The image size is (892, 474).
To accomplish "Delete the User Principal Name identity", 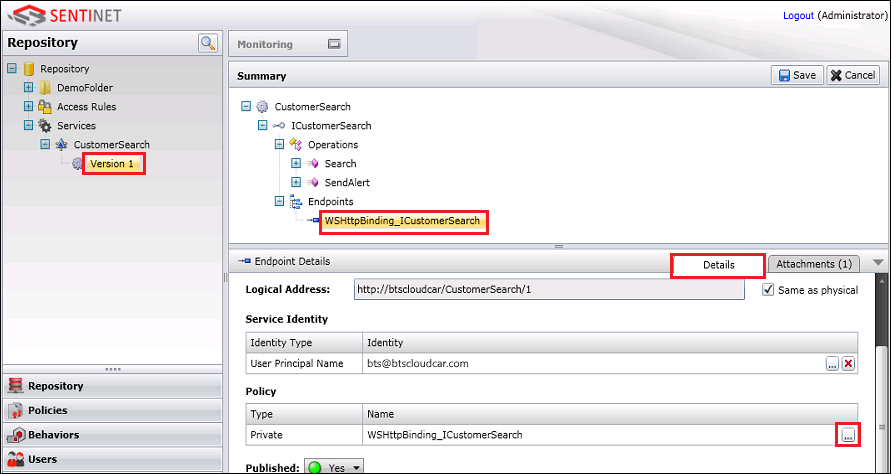I will [848, 364].
